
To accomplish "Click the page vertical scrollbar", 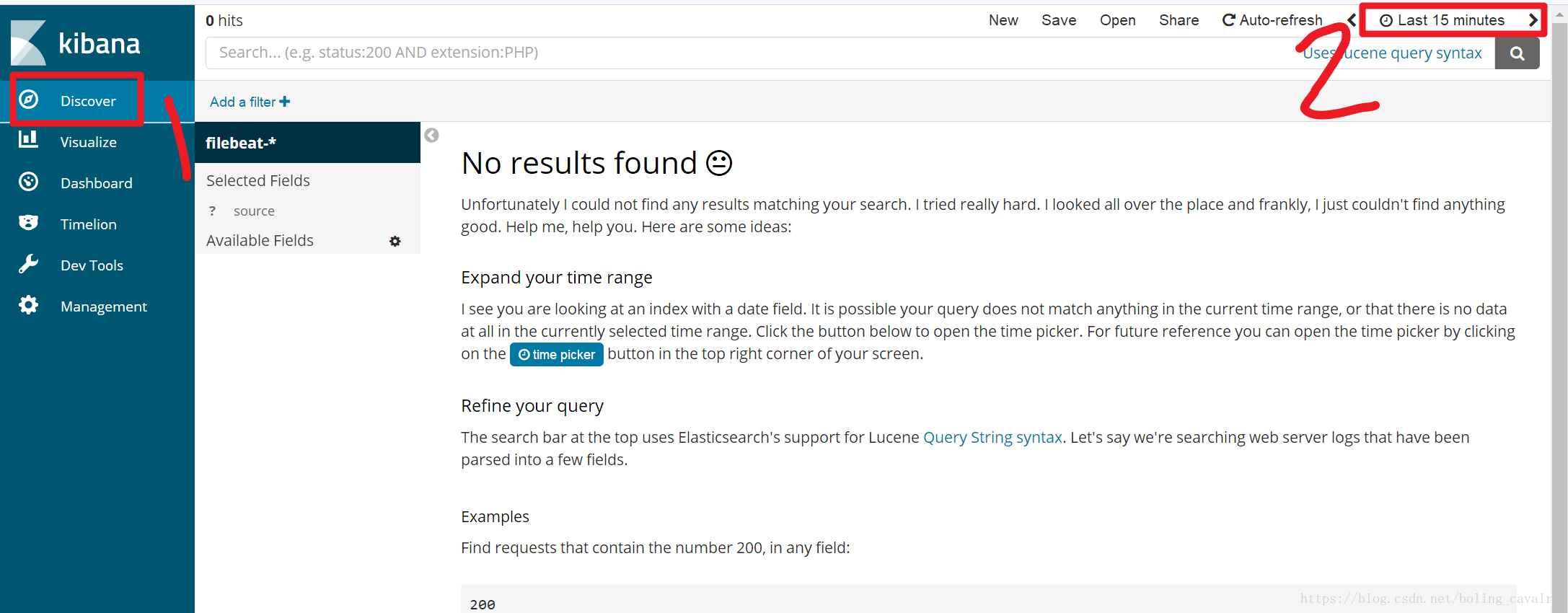I will [x=1559, y=317].
